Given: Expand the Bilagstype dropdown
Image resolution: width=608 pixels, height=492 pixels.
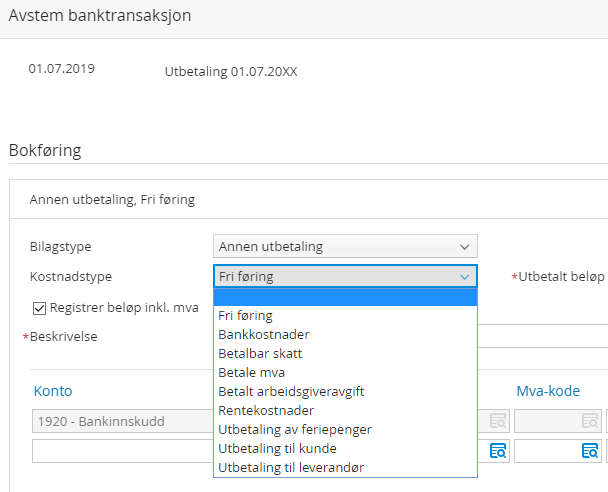Looking at the screenshot, I should pos(345,246).
